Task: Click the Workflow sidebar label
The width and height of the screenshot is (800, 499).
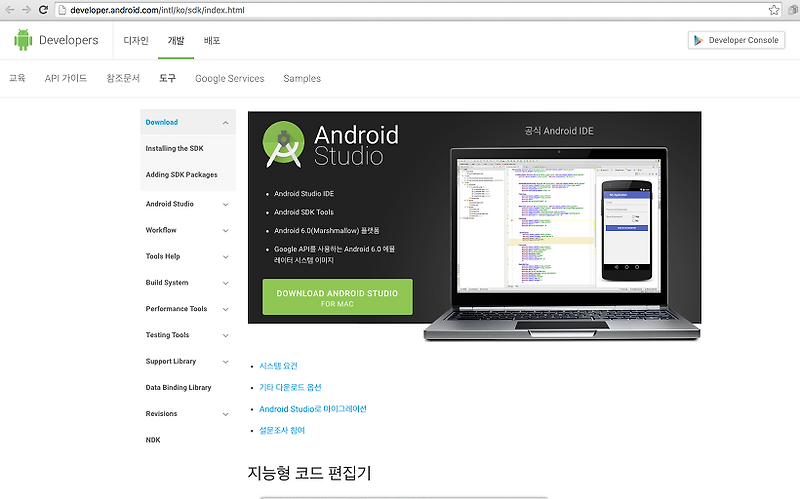Action: pyautogui.click(x=161, y=230)
